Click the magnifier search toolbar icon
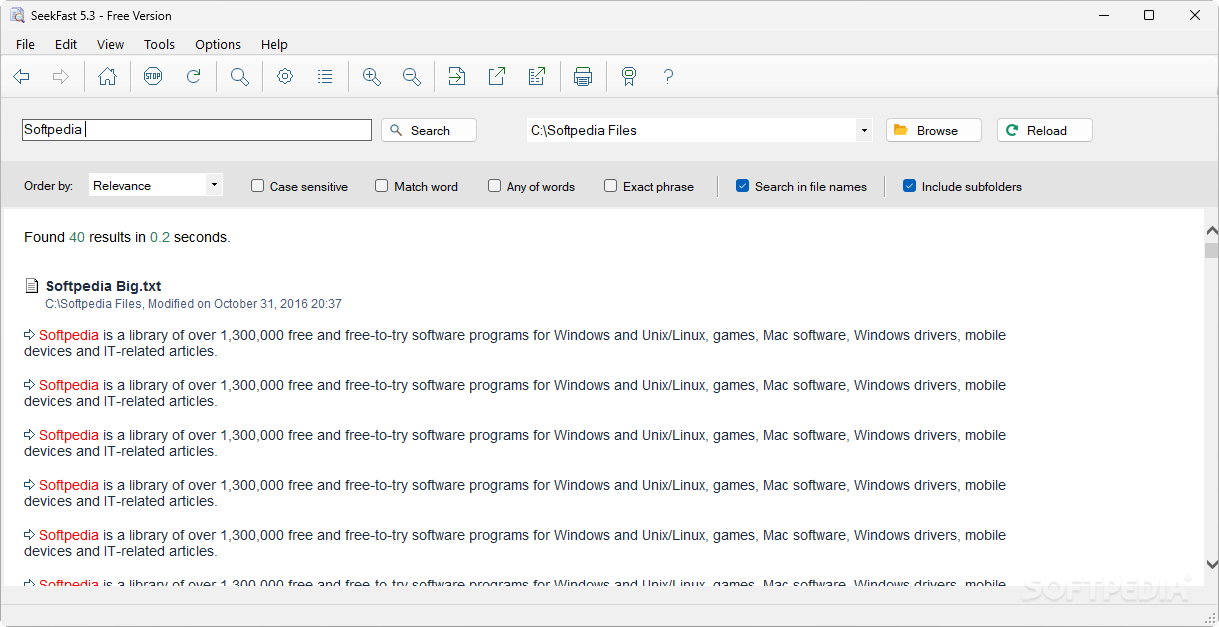Image resolution: width=1219 pixels, height=627 pixels. click(240, 77)
